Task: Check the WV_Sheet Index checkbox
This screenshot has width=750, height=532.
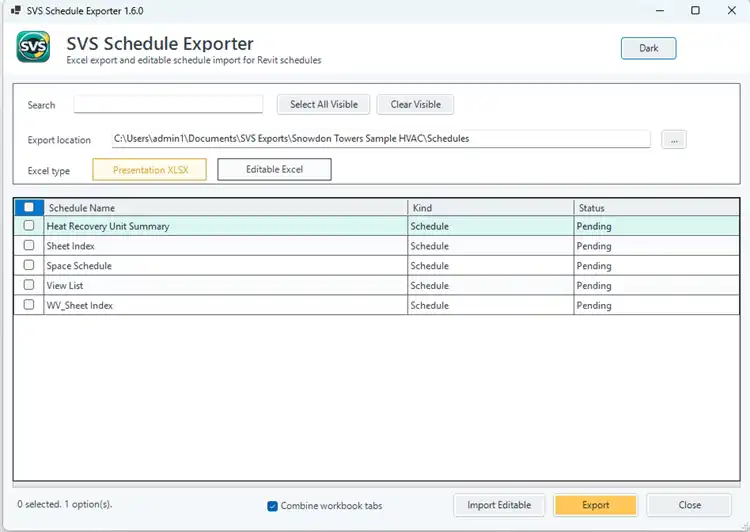Action: [x=29, y=305]
